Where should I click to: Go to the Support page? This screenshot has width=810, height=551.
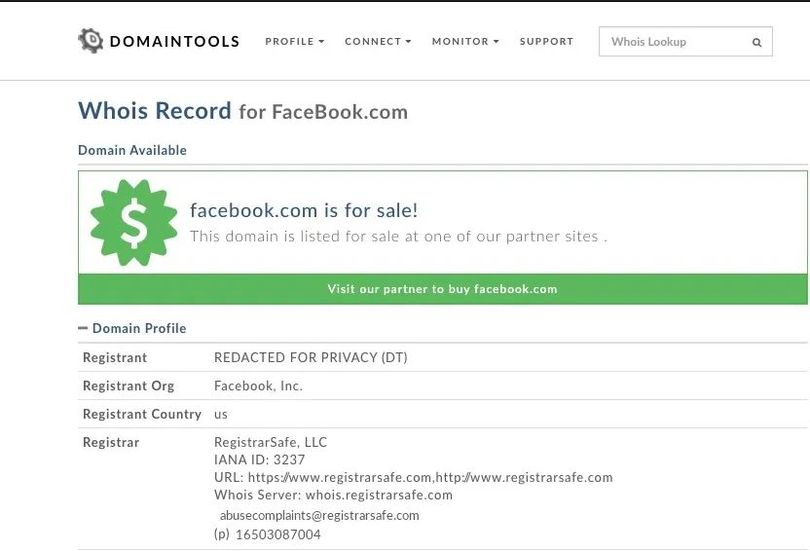547,41
